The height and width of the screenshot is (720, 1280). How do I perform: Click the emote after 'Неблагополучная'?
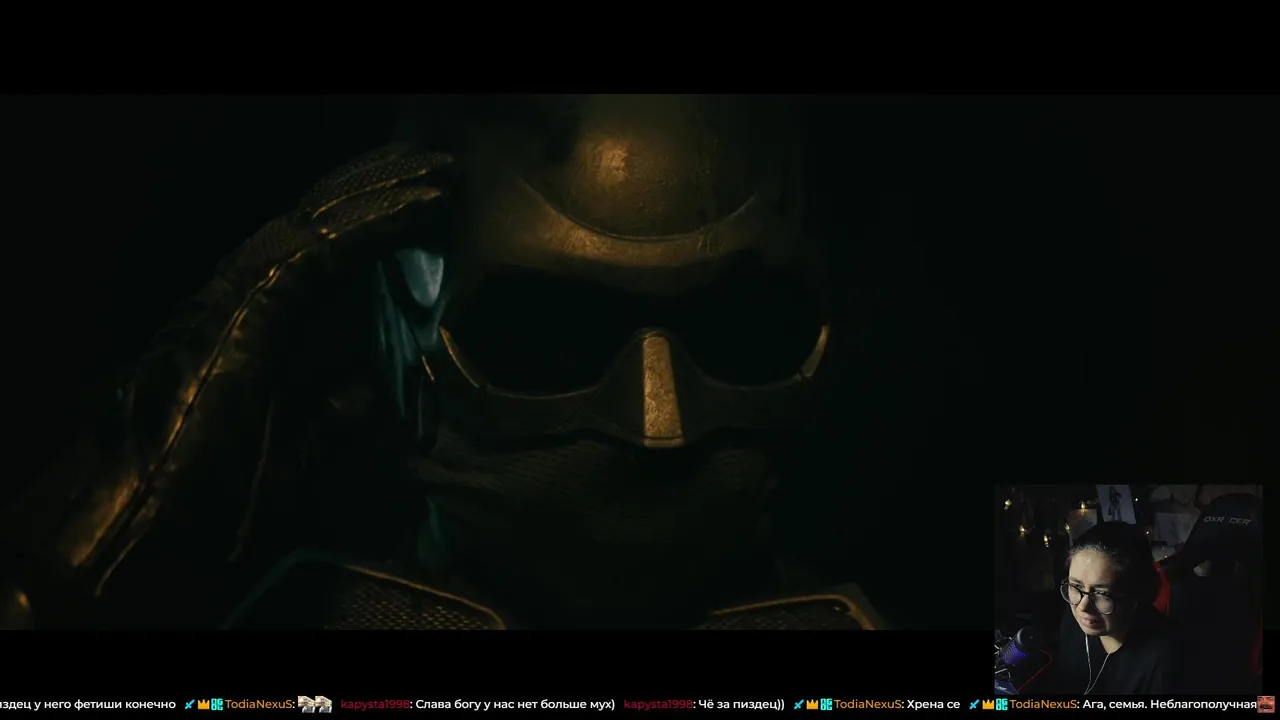[x=1266, y=704]
